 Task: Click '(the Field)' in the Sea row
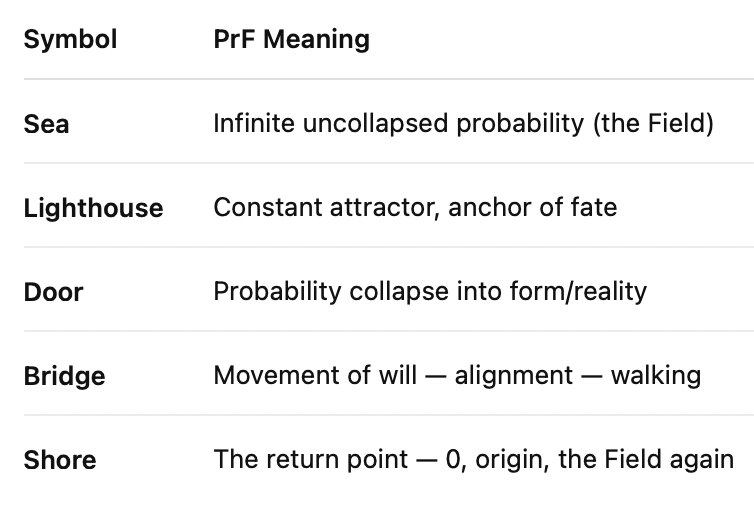658,124
